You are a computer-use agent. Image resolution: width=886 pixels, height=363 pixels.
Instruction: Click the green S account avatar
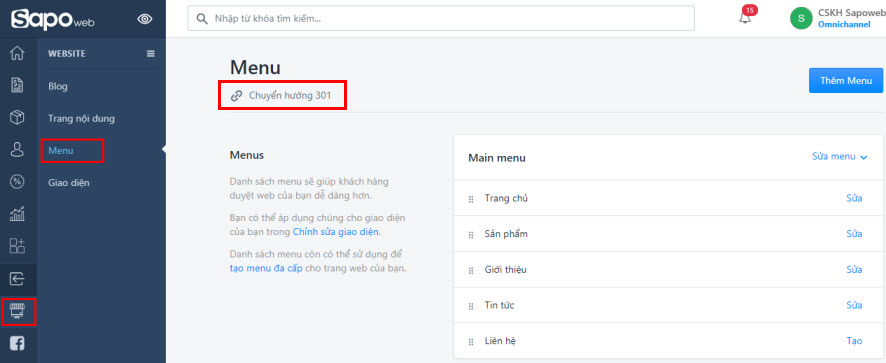pyautogui.click(x=801, y=18)
